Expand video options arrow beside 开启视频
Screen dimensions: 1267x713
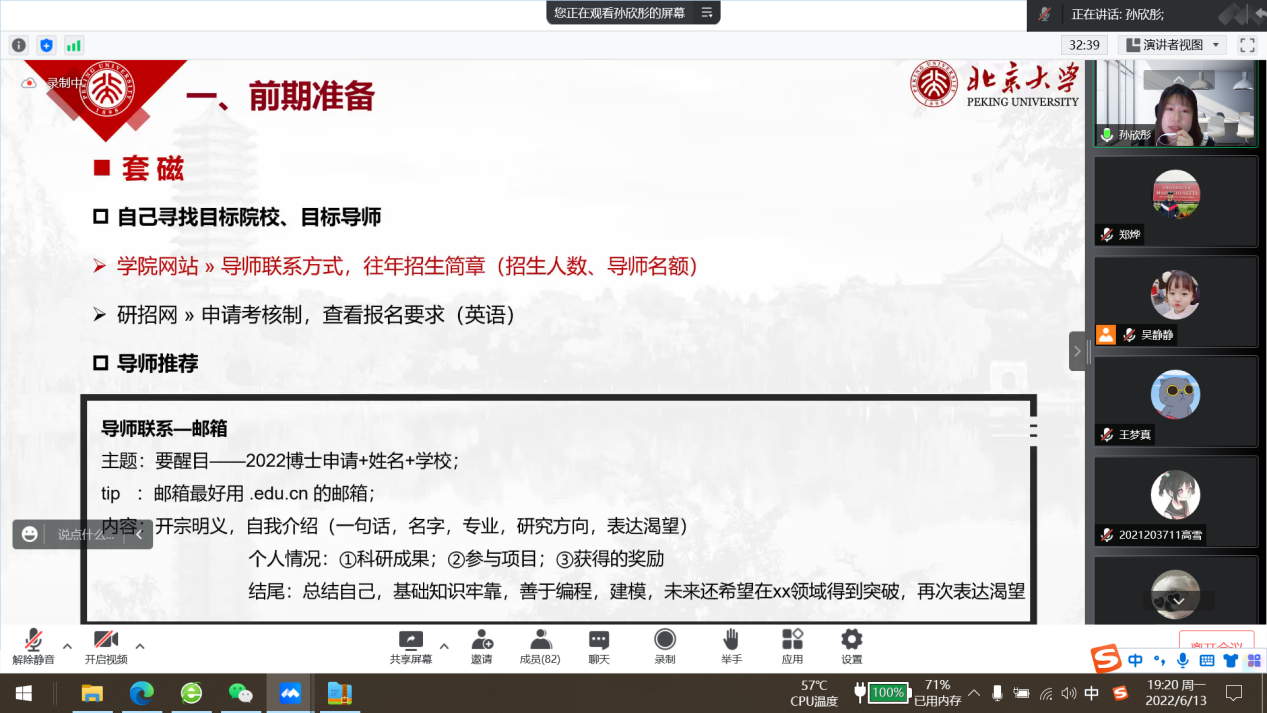click(140, 646)
